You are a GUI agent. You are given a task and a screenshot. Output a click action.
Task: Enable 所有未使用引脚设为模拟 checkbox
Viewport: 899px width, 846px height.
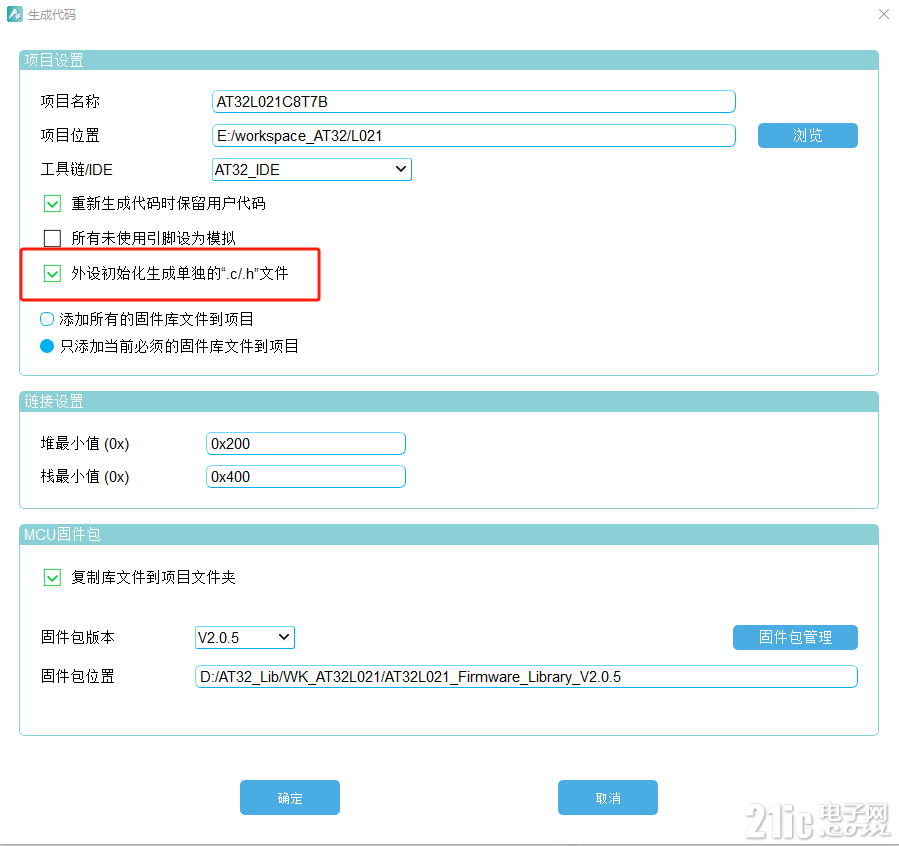52,238
